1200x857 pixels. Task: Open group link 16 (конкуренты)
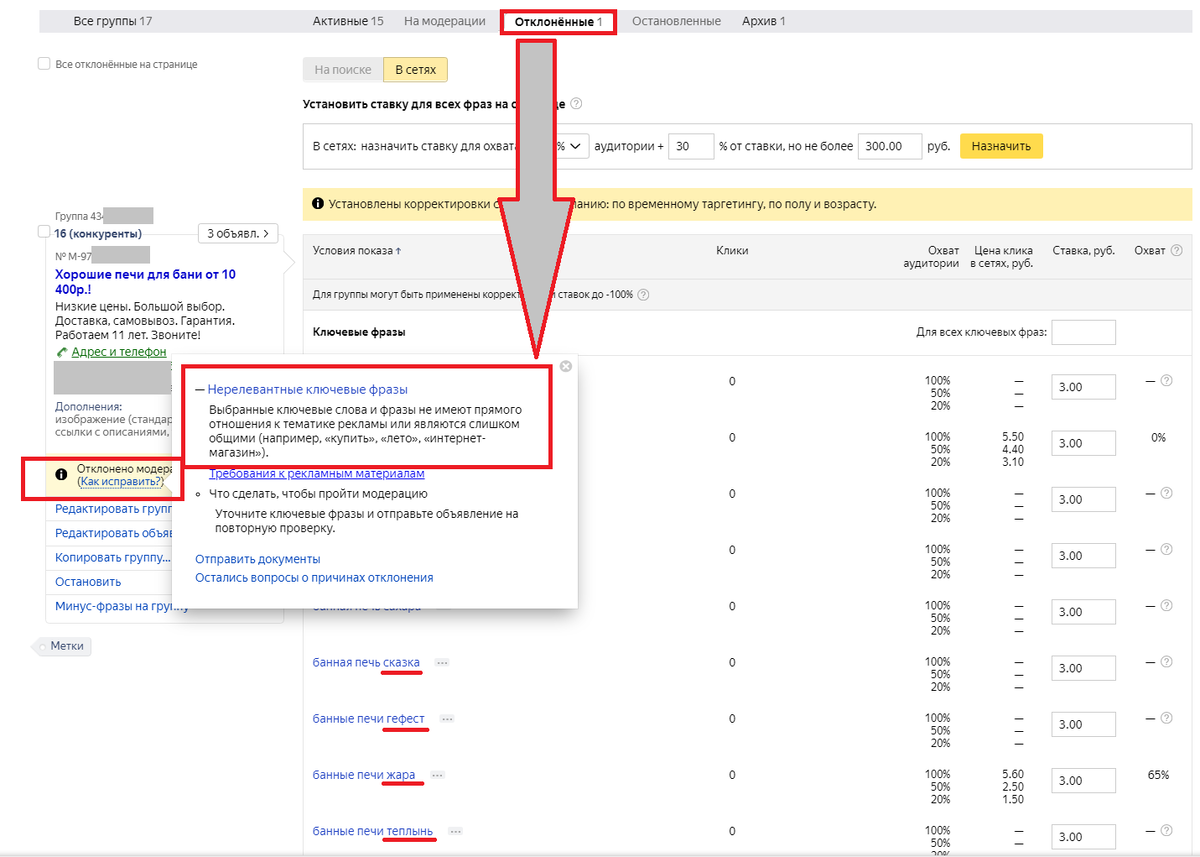(x=98, y=234)
